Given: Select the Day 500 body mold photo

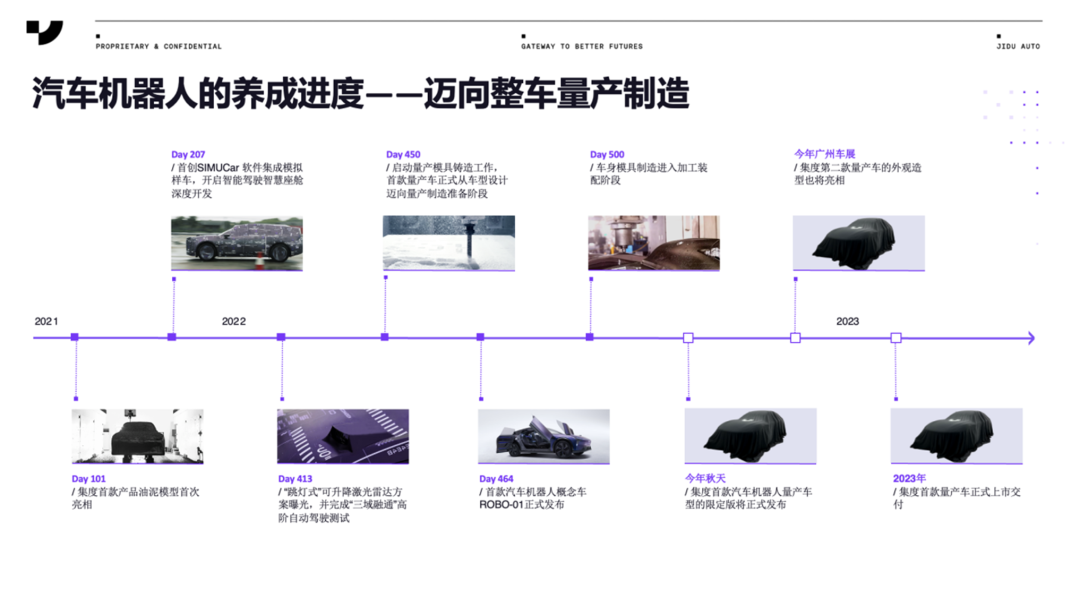Looking at the screenshot, I should pyautogui.click(x=654, y=243).
